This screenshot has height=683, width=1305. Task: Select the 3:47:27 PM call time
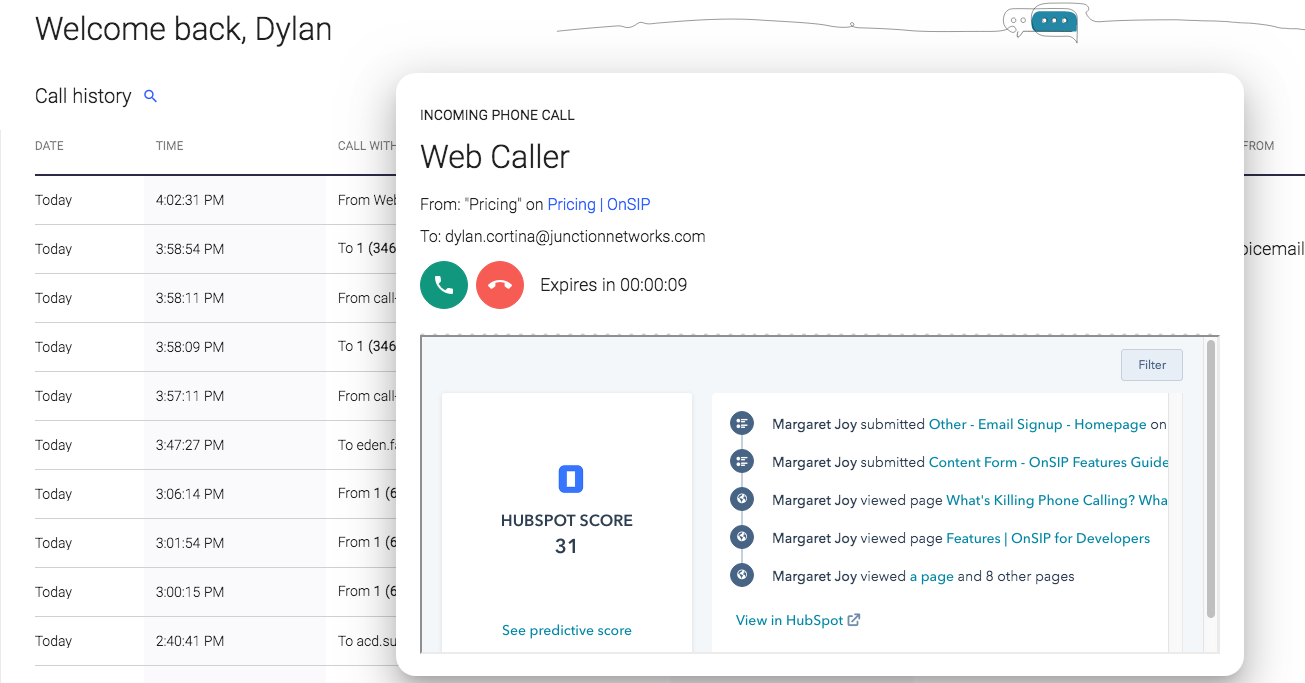190,444
